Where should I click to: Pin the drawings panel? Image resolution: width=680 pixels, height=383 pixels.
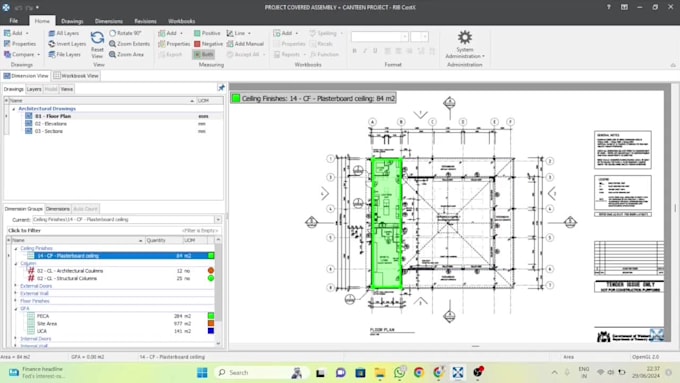click(x=221, y=88)
